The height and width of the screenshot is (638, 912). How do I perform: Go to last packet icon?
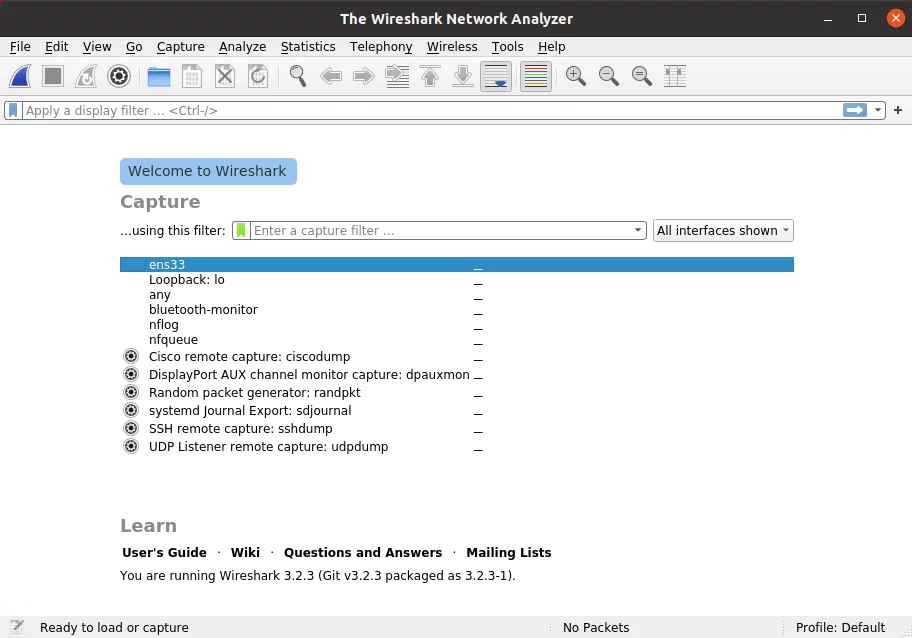463,76
